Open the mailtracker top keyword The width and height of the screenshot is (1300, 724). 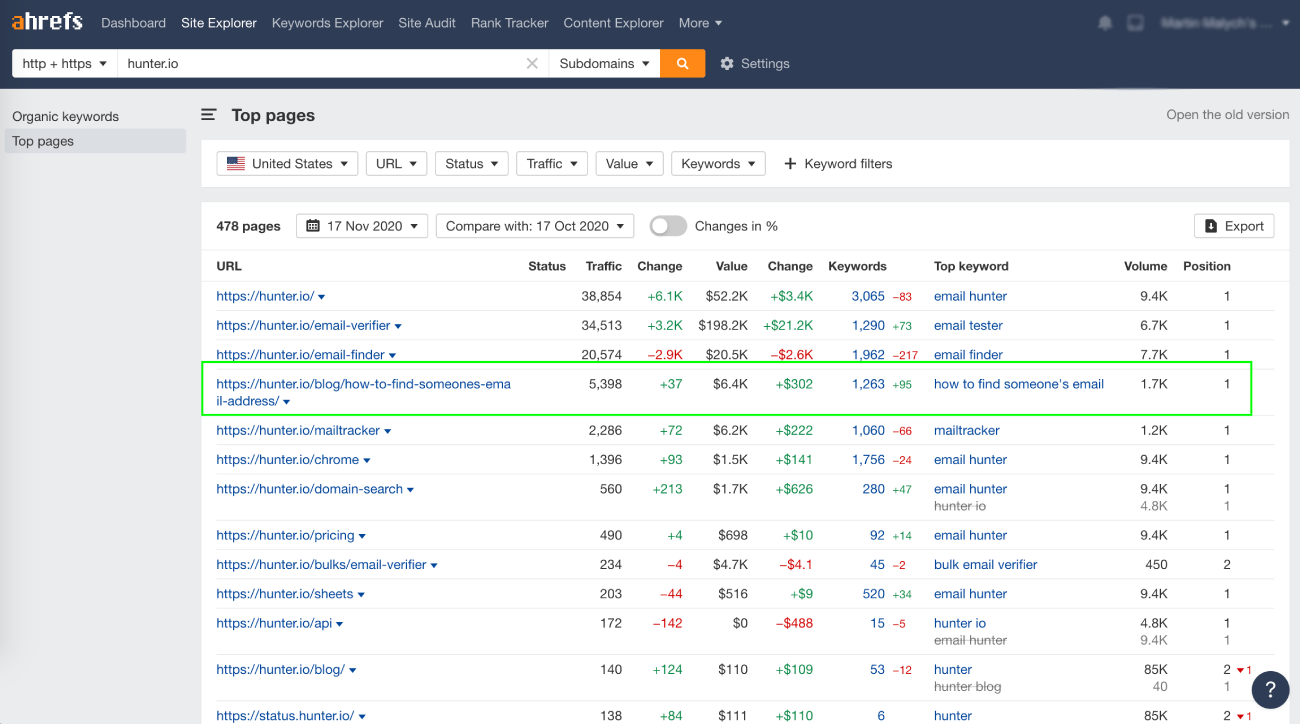coord(967,430)
